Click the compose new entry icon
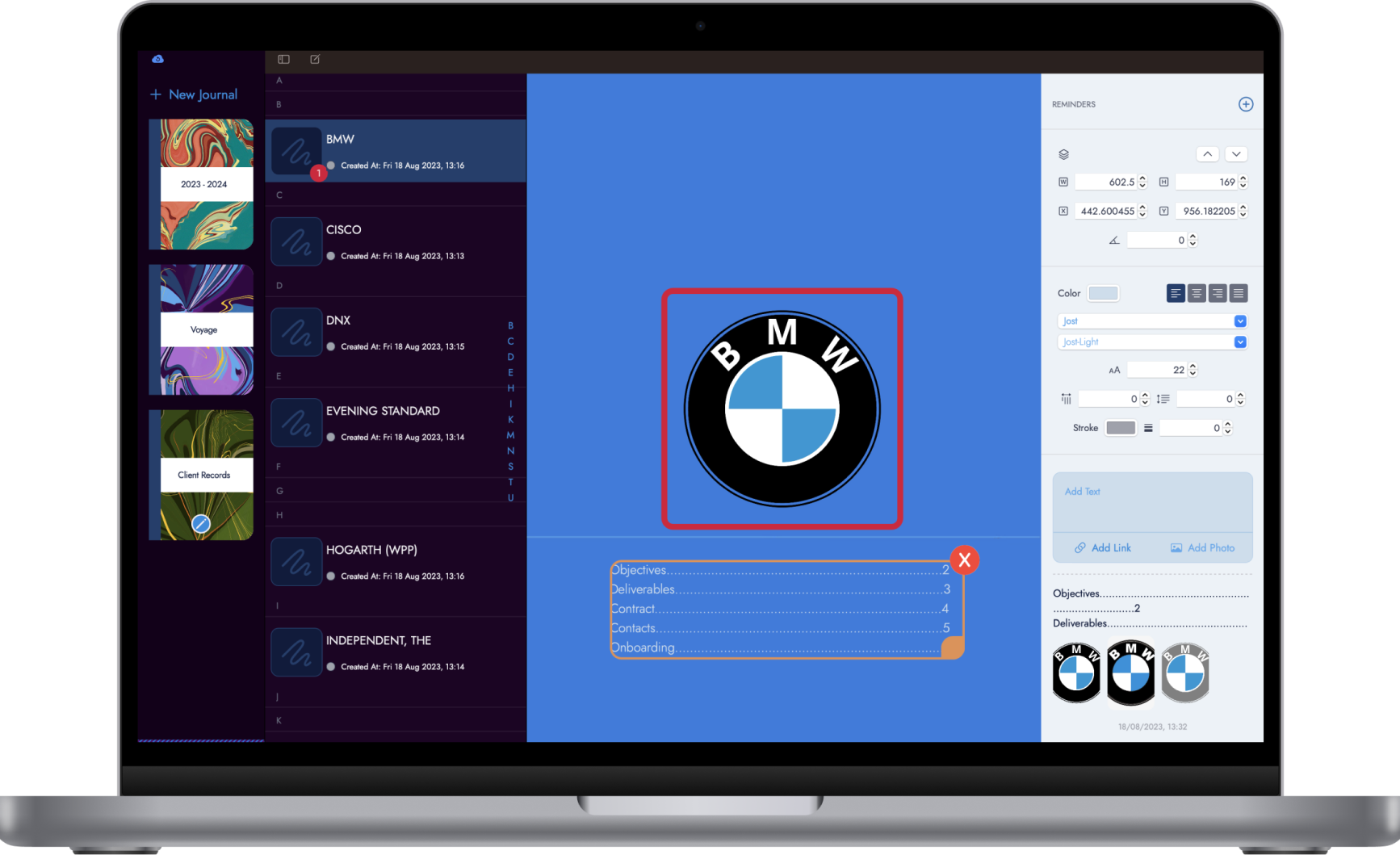The image size is (1400, 855). pos(315,59)
